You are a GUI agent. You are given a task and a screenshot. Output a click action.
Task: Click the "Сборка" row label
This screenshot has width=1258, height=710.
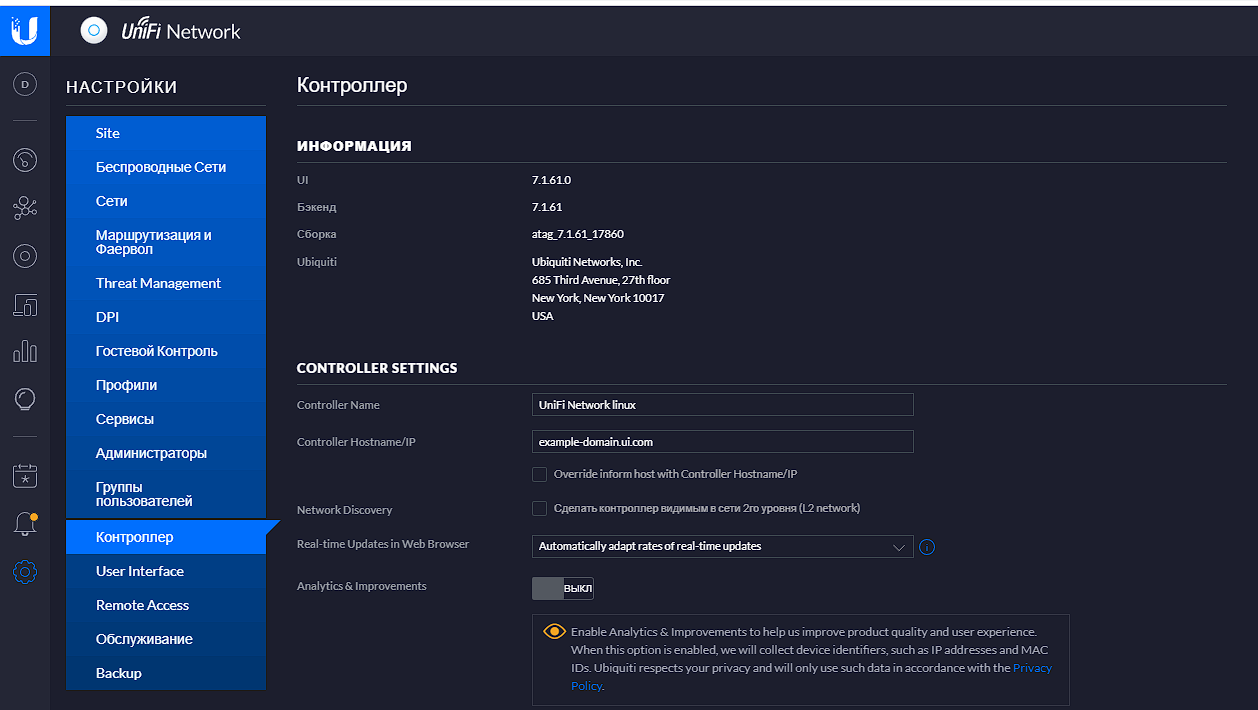pyautogui.click(x=317, y=234)
